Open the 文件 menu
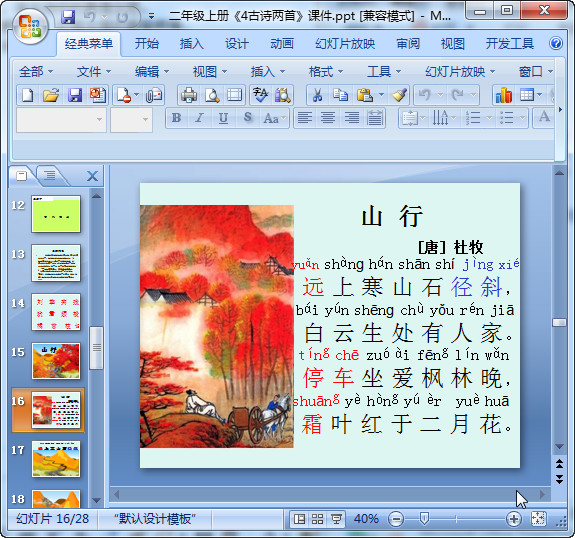The image size is (575, 538). coord(94,72)
